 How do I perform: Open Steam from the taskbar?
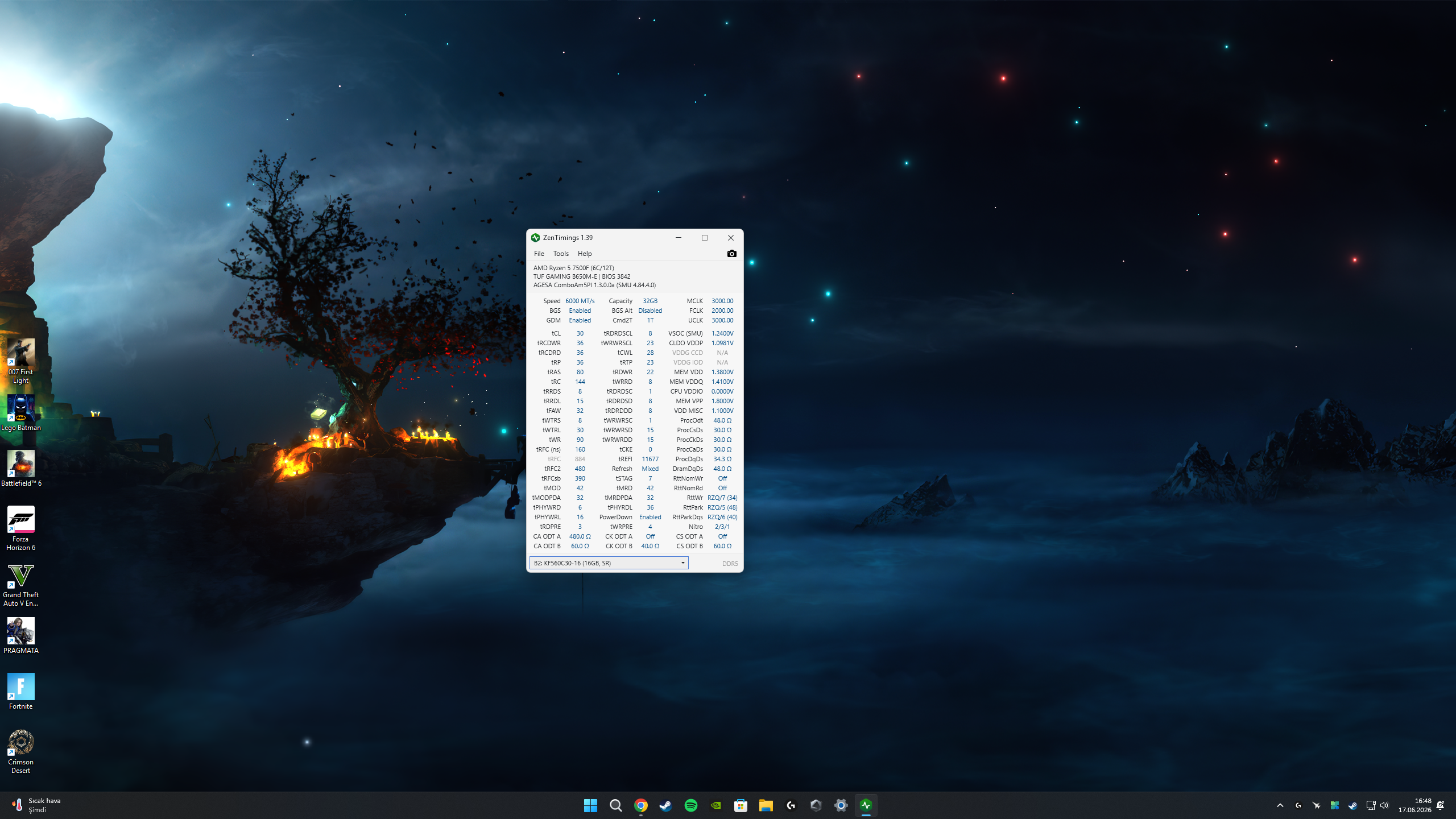(666, 805)
